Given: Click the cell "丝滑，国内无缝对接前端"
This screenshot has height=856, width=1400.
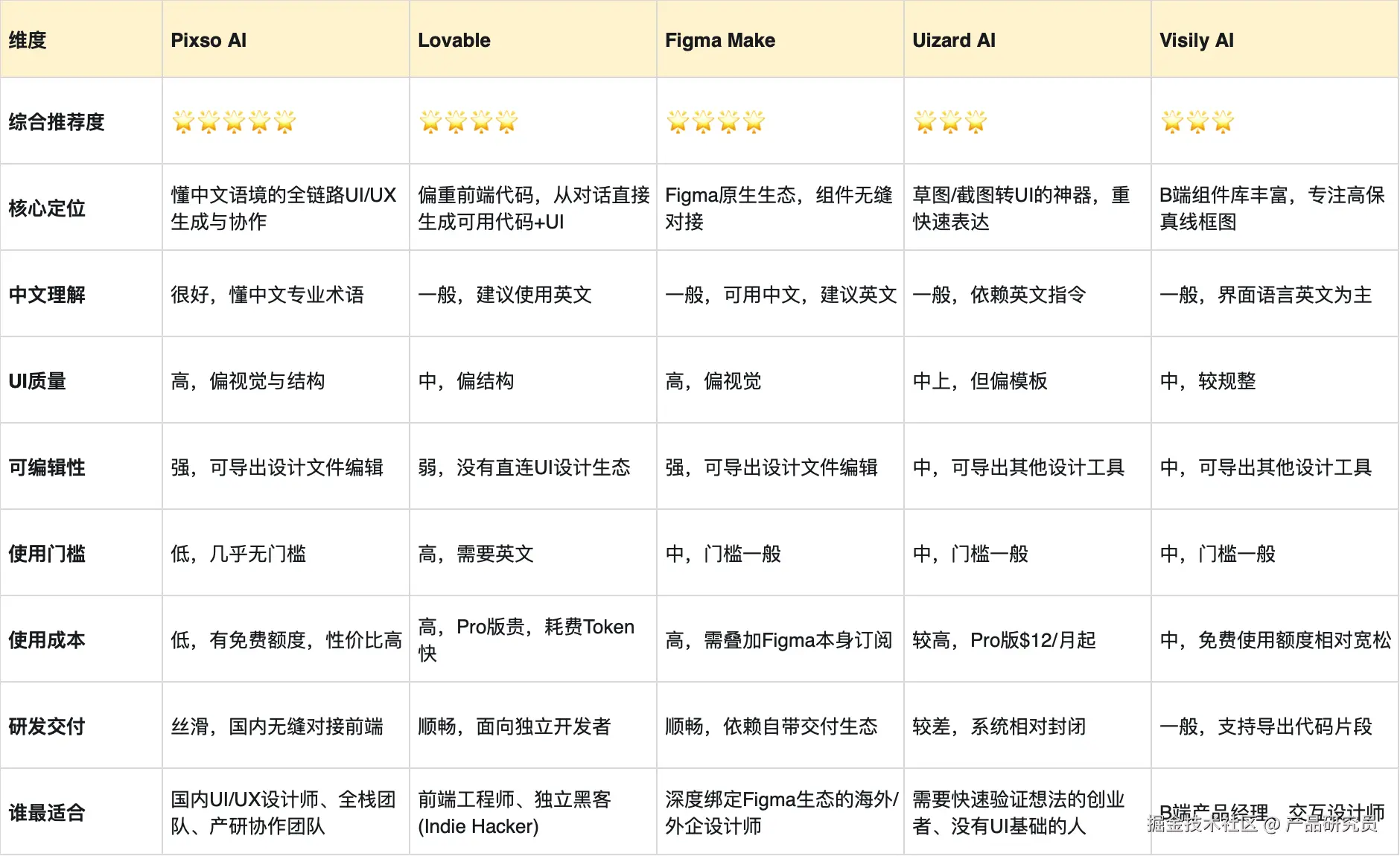Looking at the screenshot, I should pyautogui.click(x=286, y=726).
